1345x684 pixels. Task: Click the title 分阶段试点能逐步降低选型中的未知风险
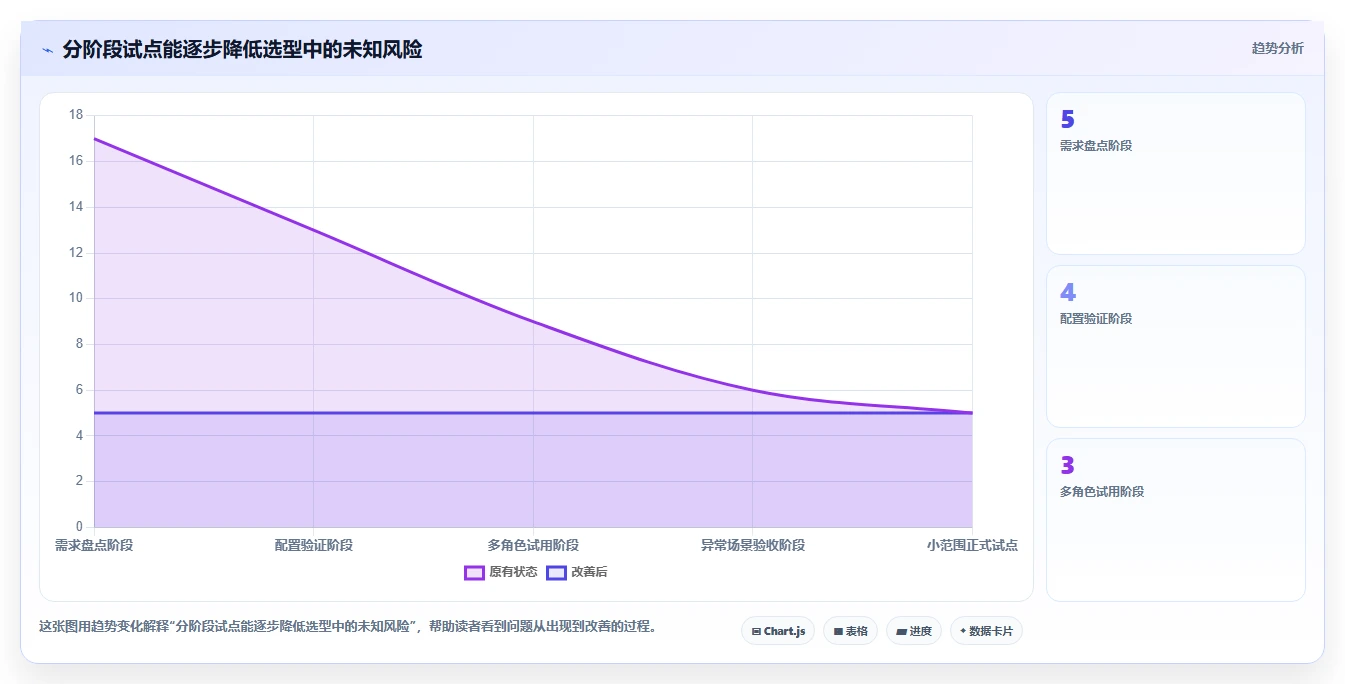pos(242,49)
